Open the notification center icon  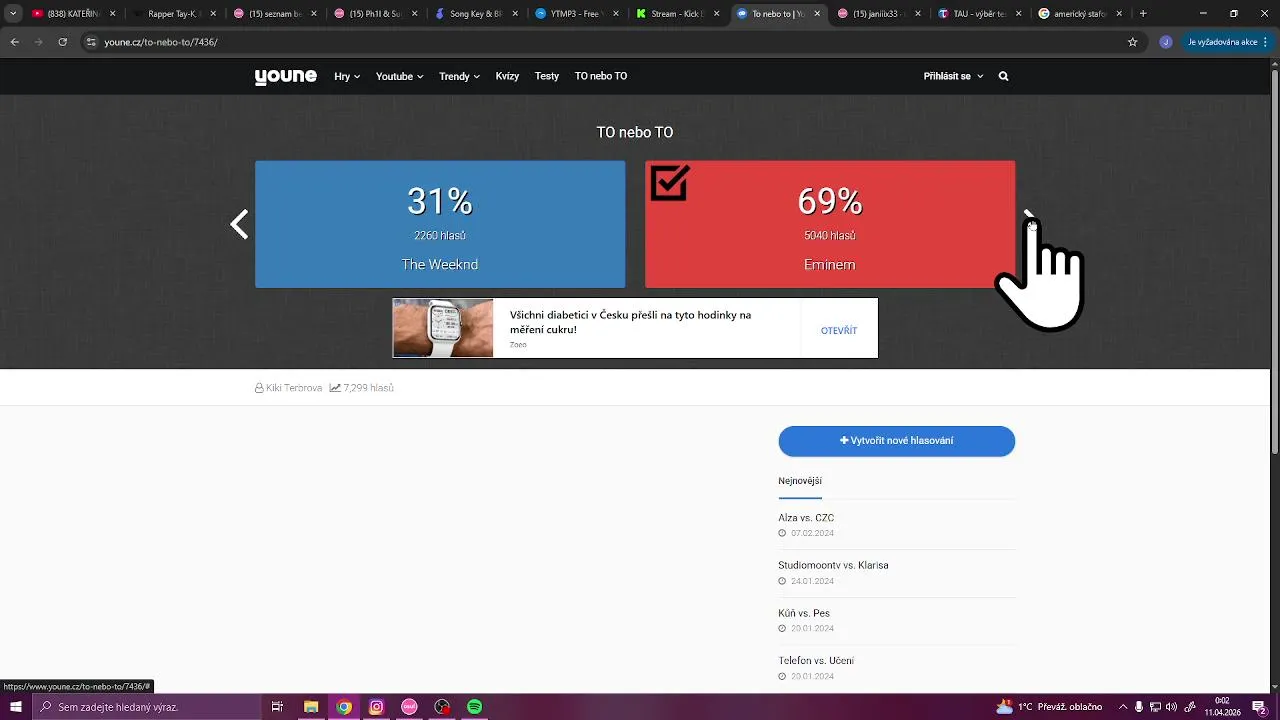point(1259,707)
